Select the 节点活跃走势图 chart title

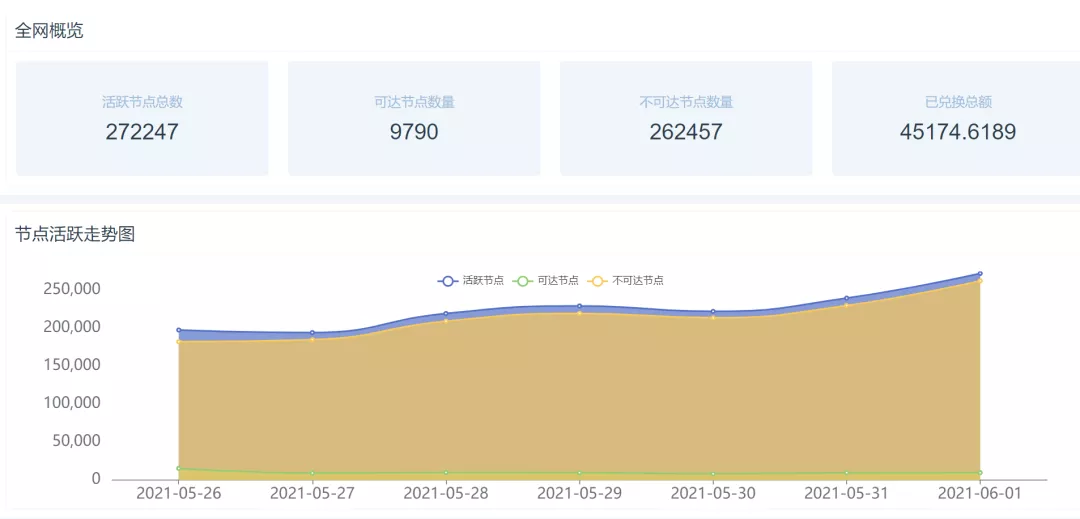75,235
